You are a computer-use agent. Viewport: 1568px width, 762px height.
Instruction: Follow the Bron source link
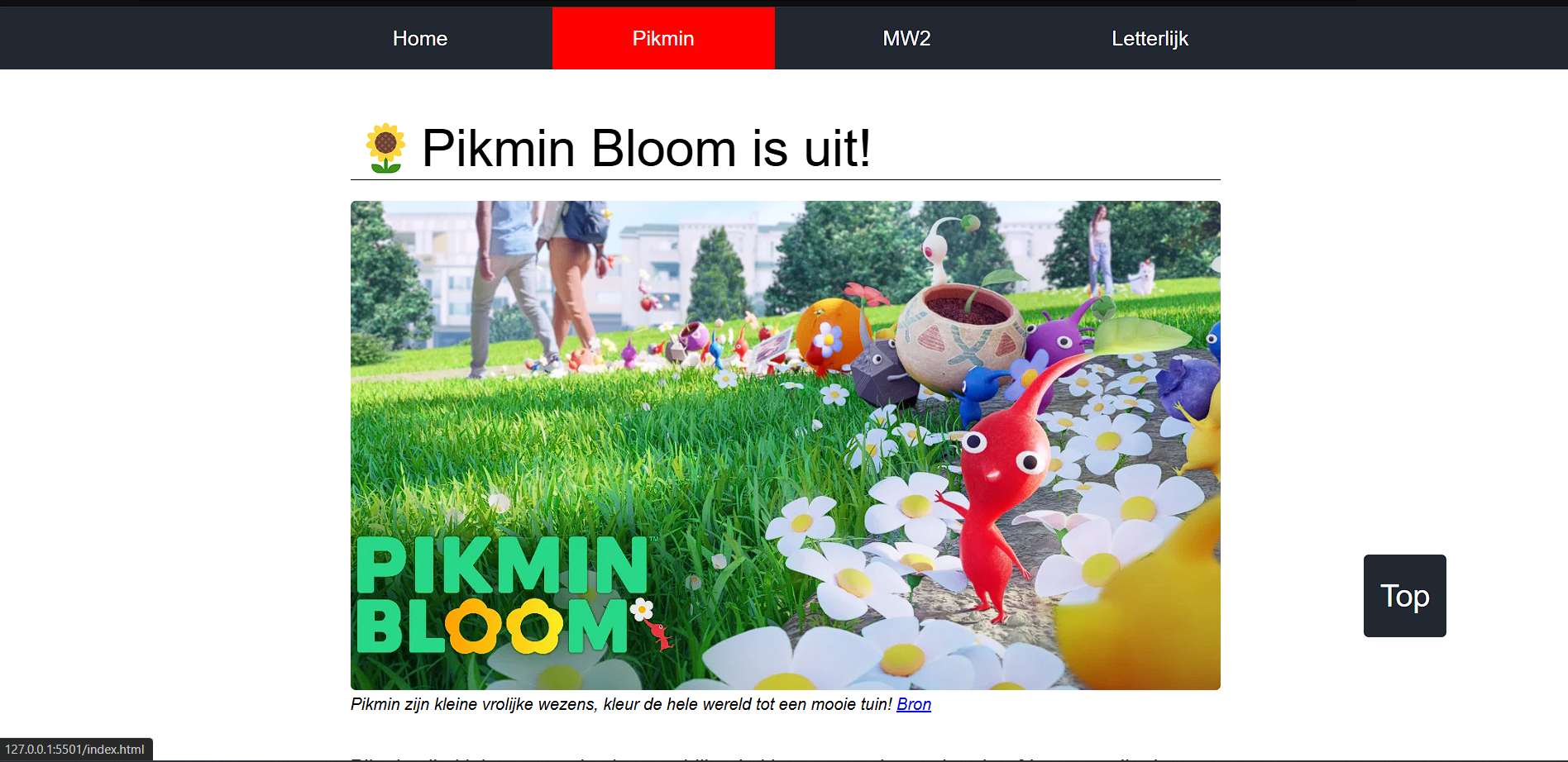pyautogui.click(x=914, y=704)
